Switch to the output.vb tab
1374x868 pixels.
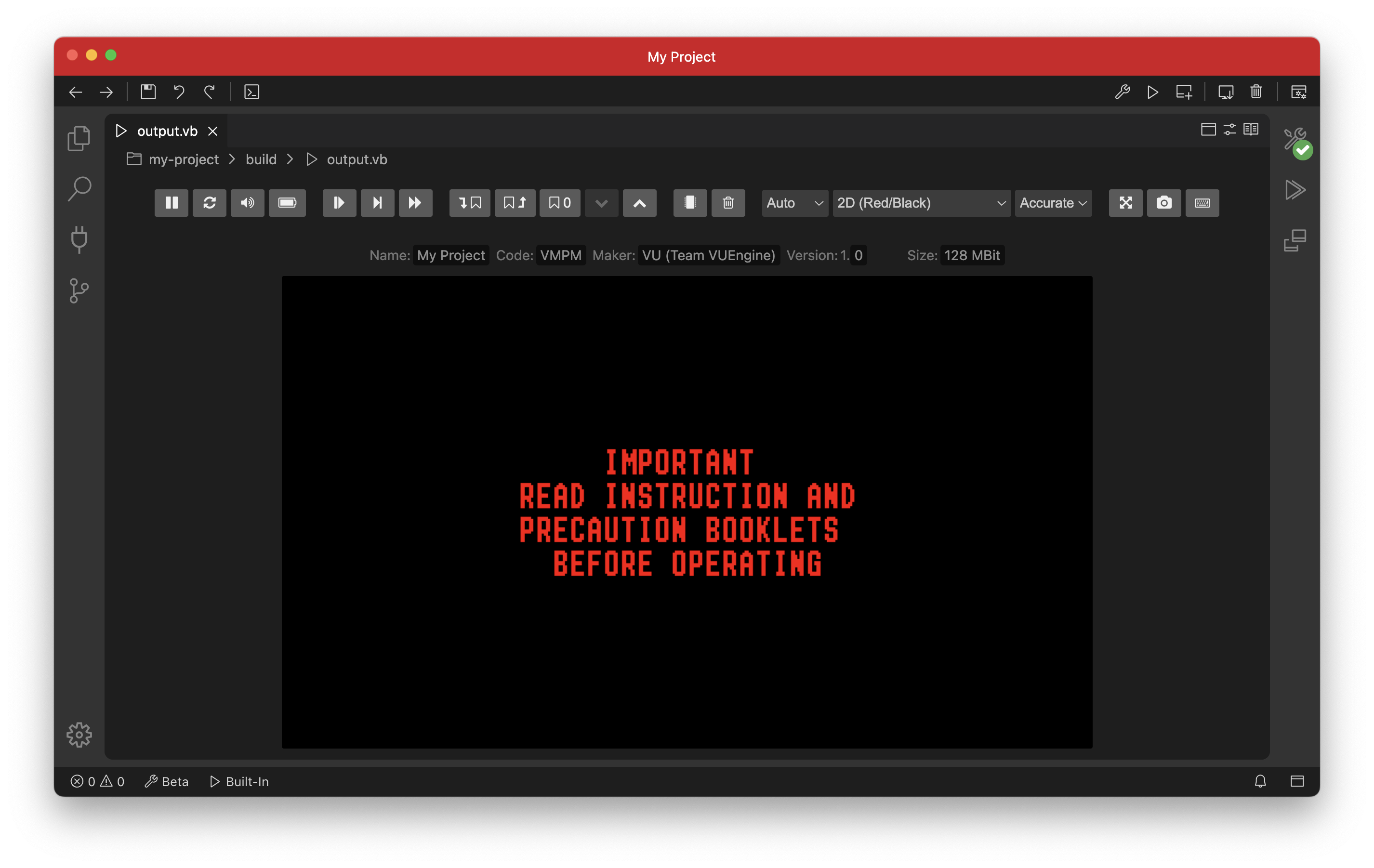coord(167,131)
